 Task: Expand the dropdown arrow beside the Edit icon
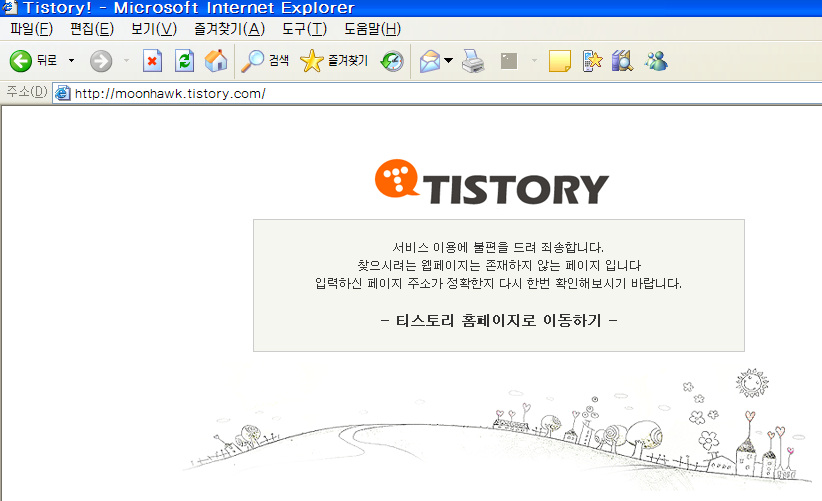point(534,61)
